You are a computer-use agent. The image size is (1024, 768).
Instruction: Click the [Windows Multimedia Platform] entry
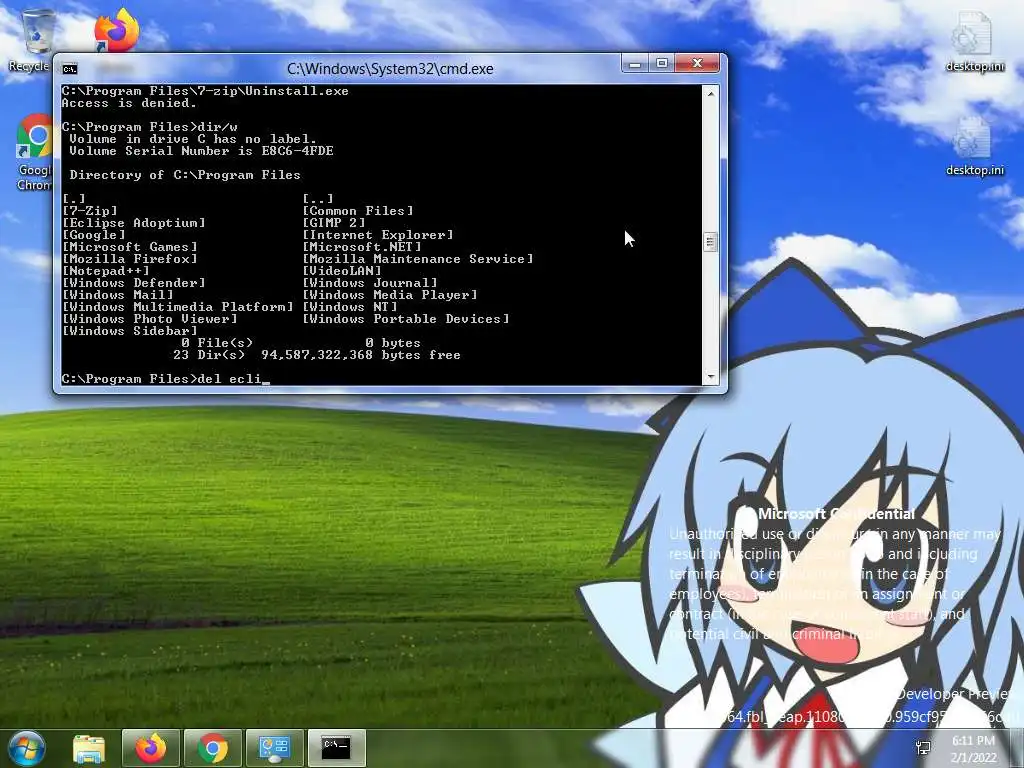pyautogui.click(x=178, y=307)
